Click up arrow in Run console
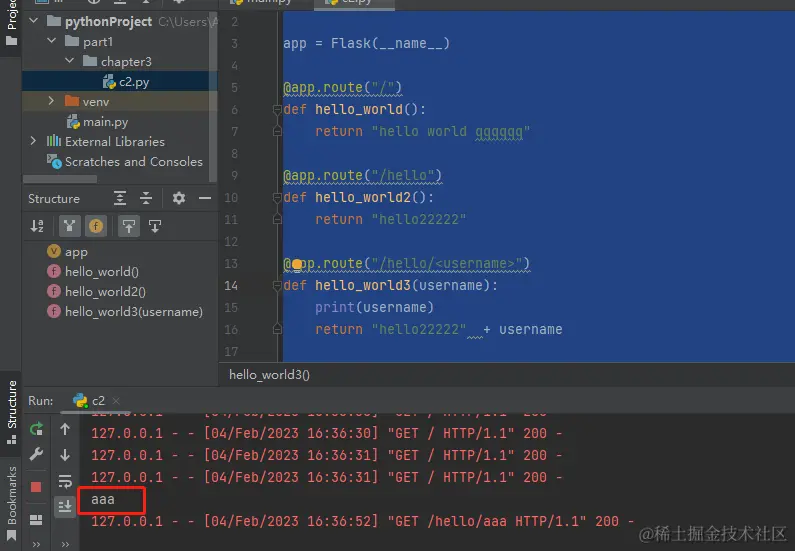 click(65, 429)
